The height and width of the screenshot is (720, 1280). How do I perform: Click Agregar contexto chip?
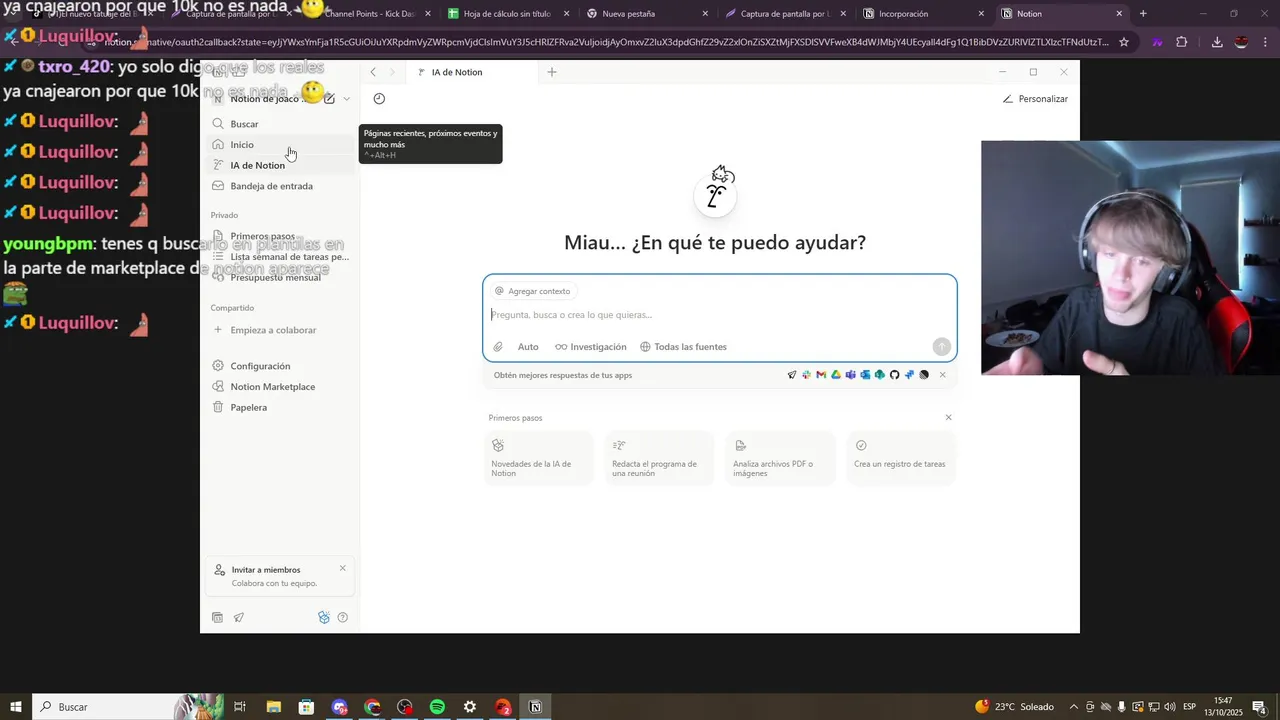click(x=533, y=291)
